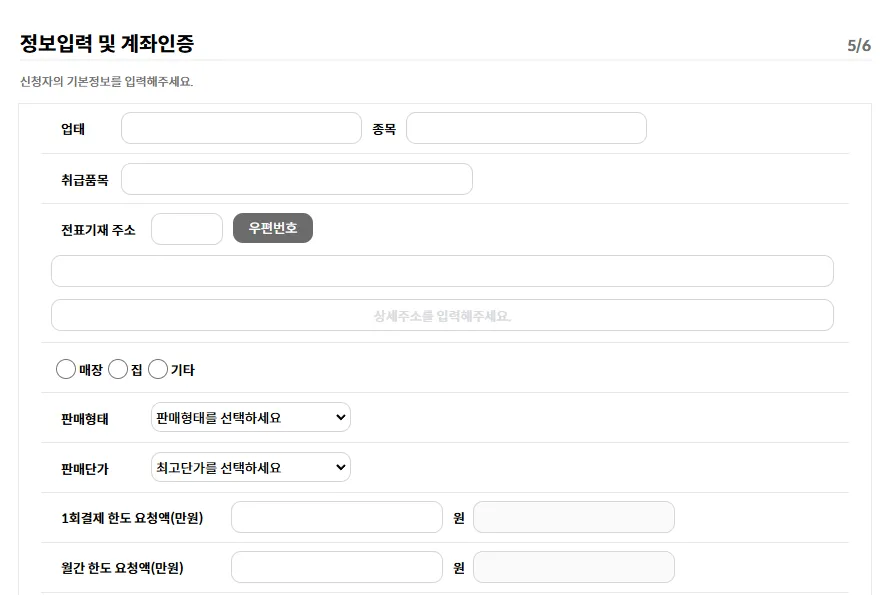The width and height of the screenshot is (891, 595).
Task: Click the 5/6 step indicator
Action: [859, 45]
